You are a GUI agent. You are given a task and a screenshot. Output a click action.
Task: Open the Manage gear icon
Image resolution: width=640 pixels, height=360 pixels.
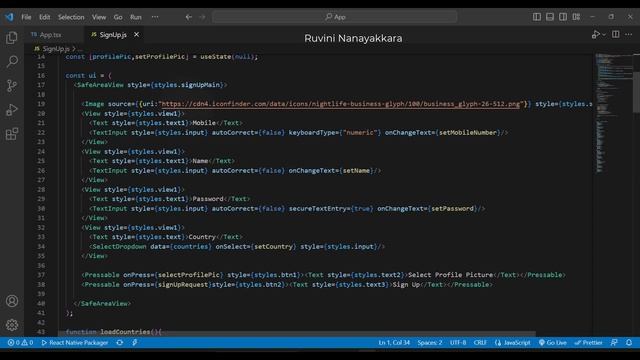(12, 325)
